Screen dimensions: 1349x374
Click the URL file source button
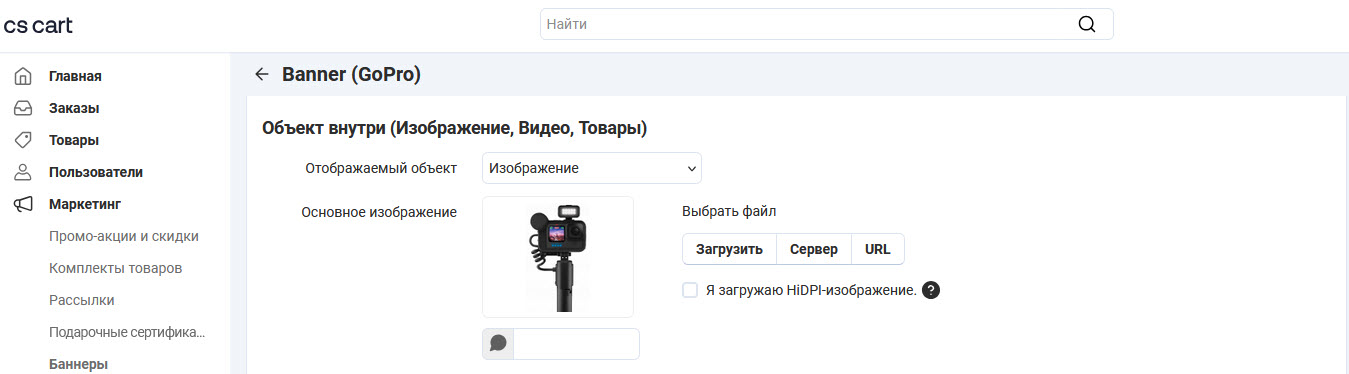click(878, 249)
